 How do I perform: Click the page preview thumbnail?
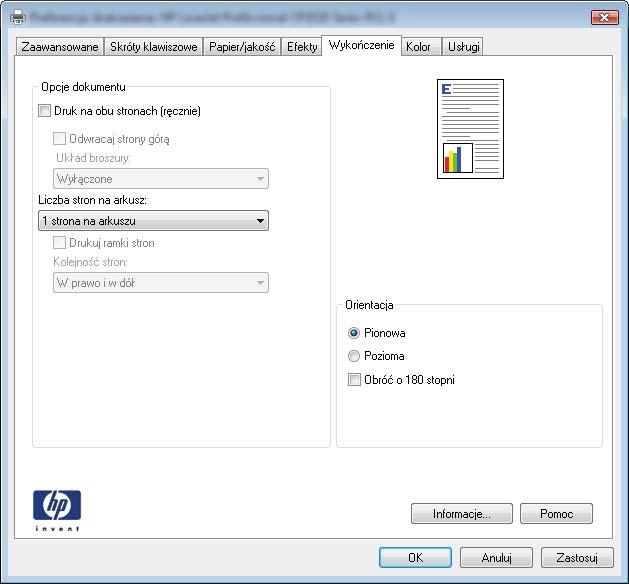point(470,129)
